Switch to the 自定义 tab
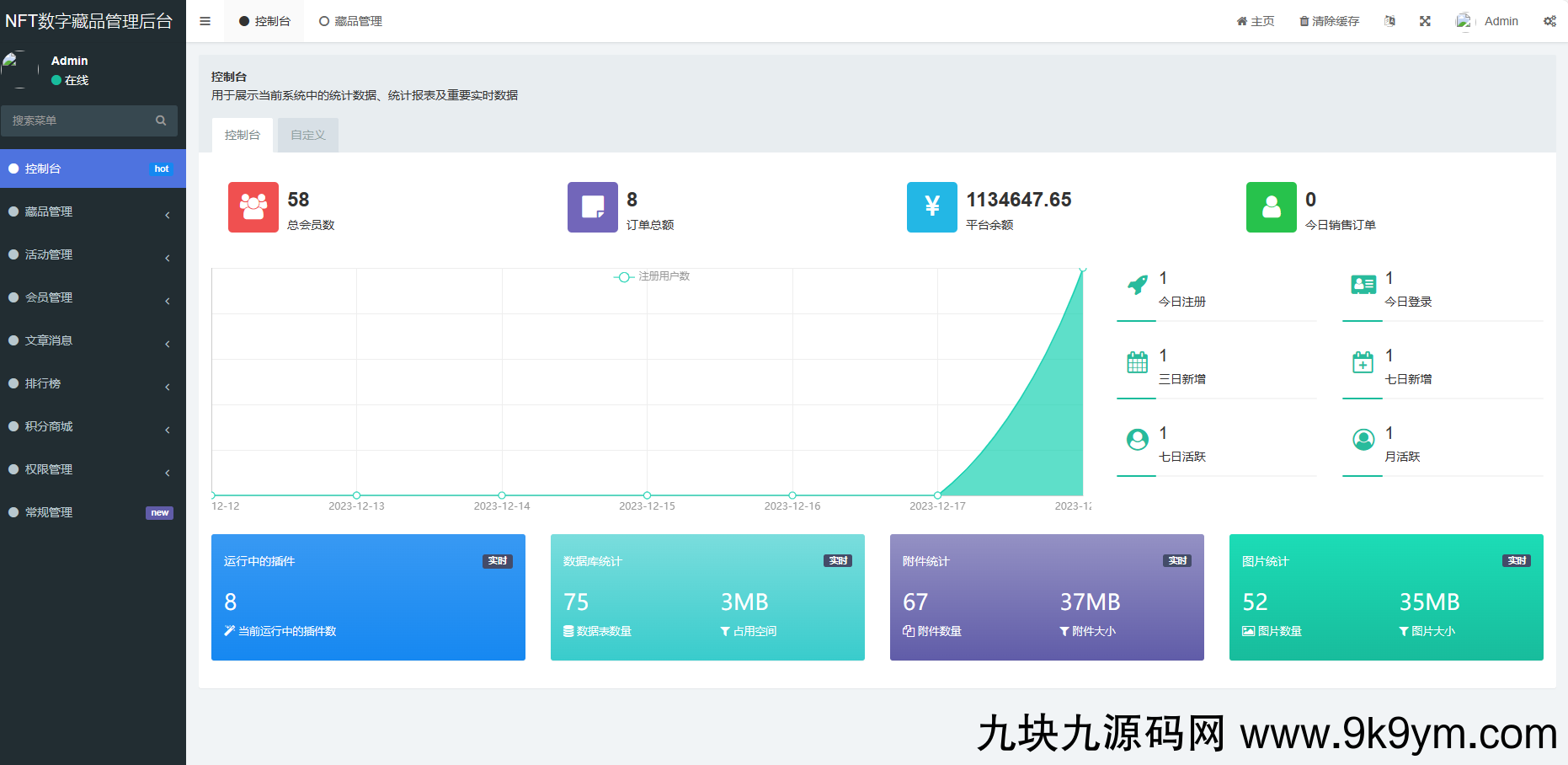The height and width of the screenshot is (765, 1568). 308,135
